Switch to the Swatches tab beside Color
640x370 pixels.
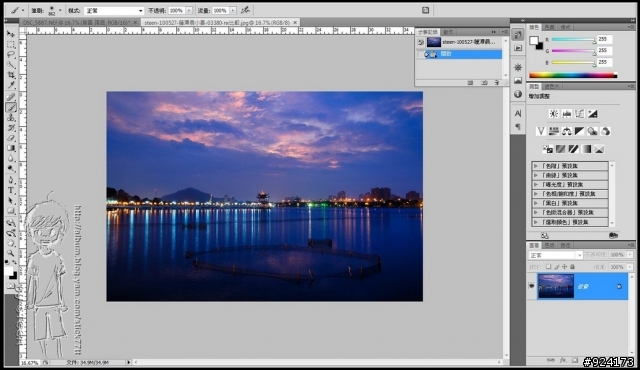tap(549, 27)
